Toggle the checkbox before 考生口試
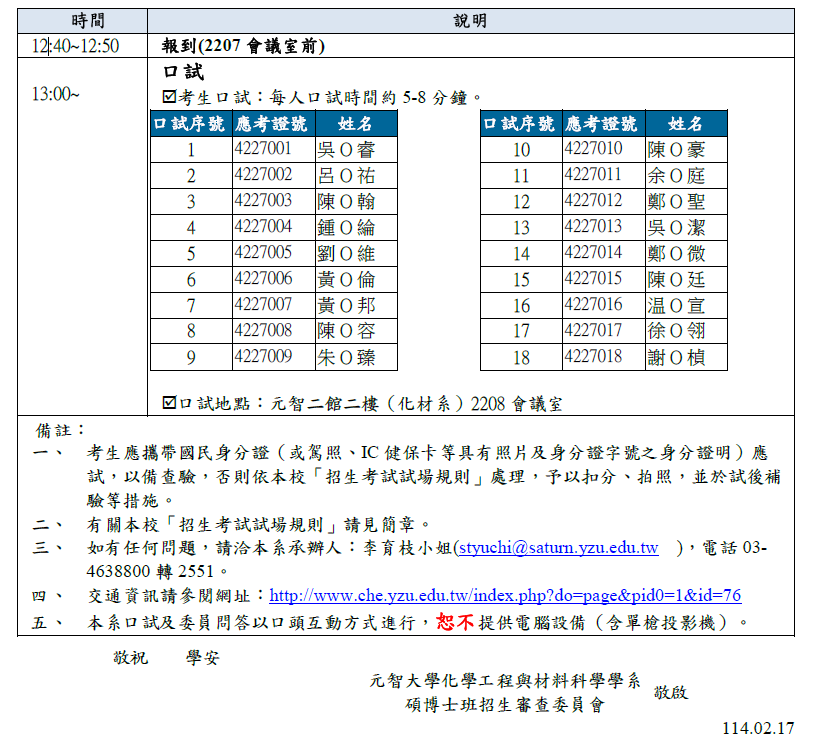814x738 pixels. (169, 97)
